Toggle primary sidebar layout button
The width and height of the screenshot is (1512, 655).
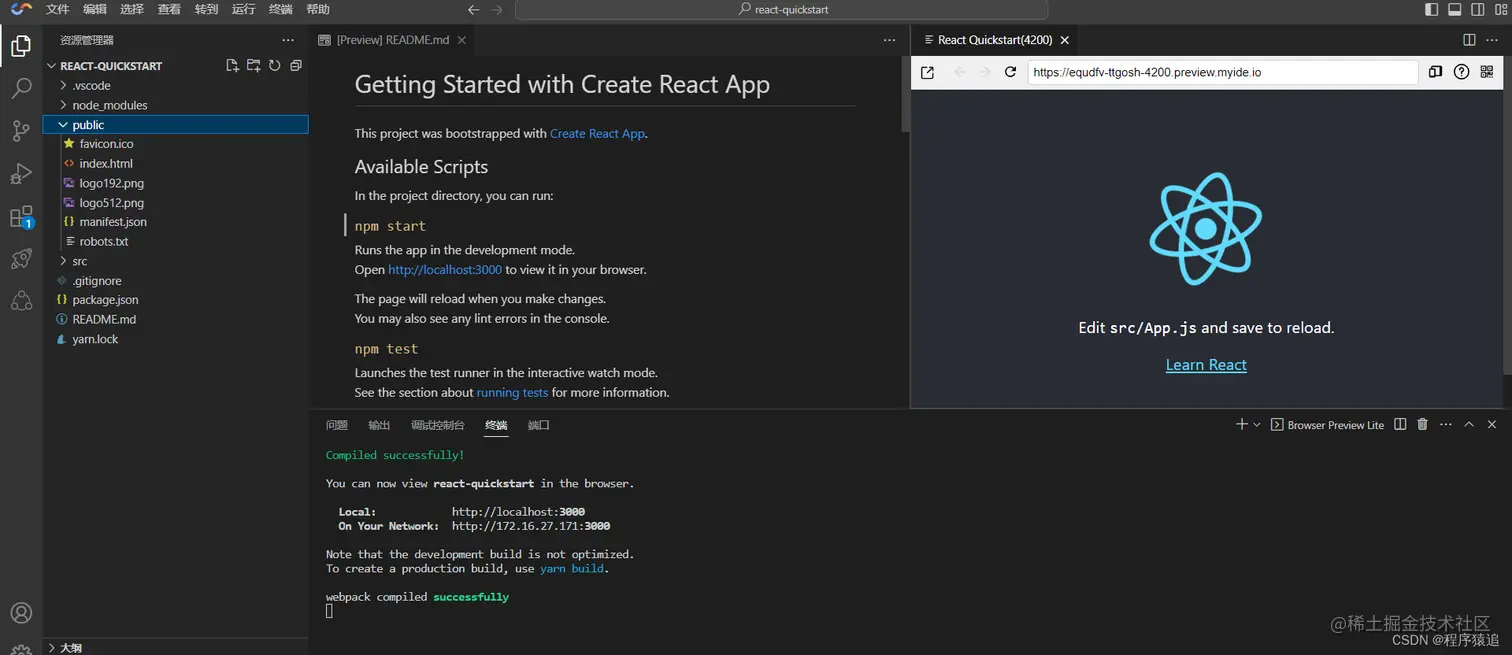coord(1431,9)
